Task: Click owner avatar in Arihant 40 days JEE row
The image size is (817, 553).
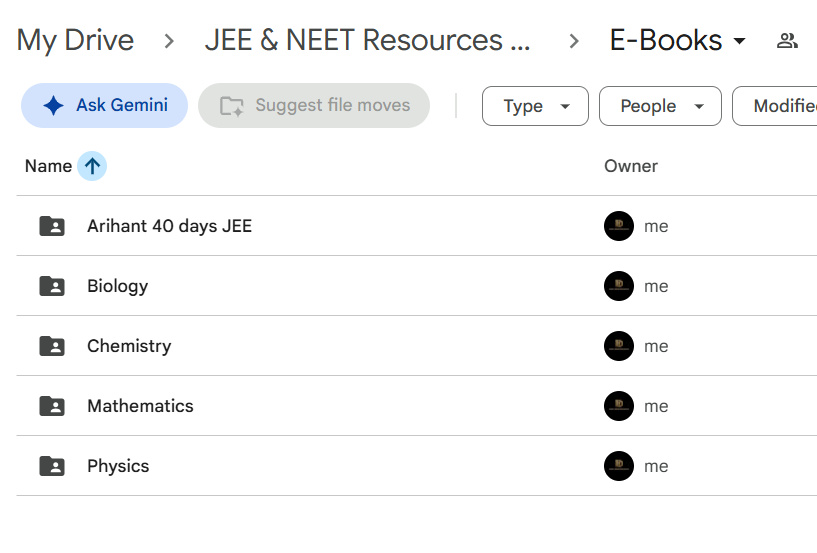Action: point(619,226)
